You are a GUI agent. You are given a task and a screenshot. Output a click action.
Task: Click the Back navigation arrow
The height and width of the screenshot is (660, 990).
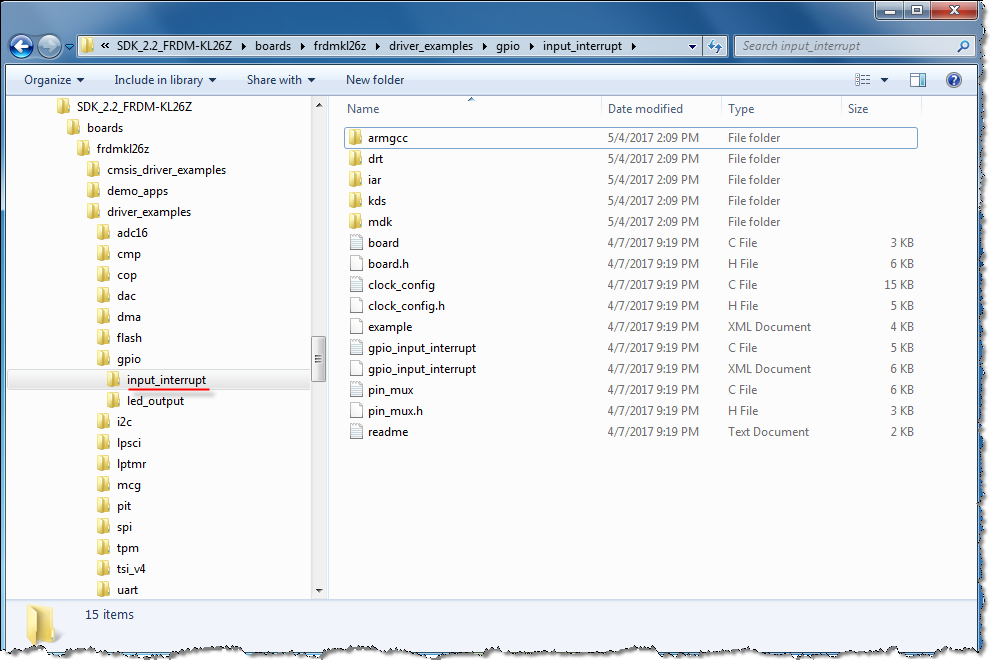(x=21, y=46)
